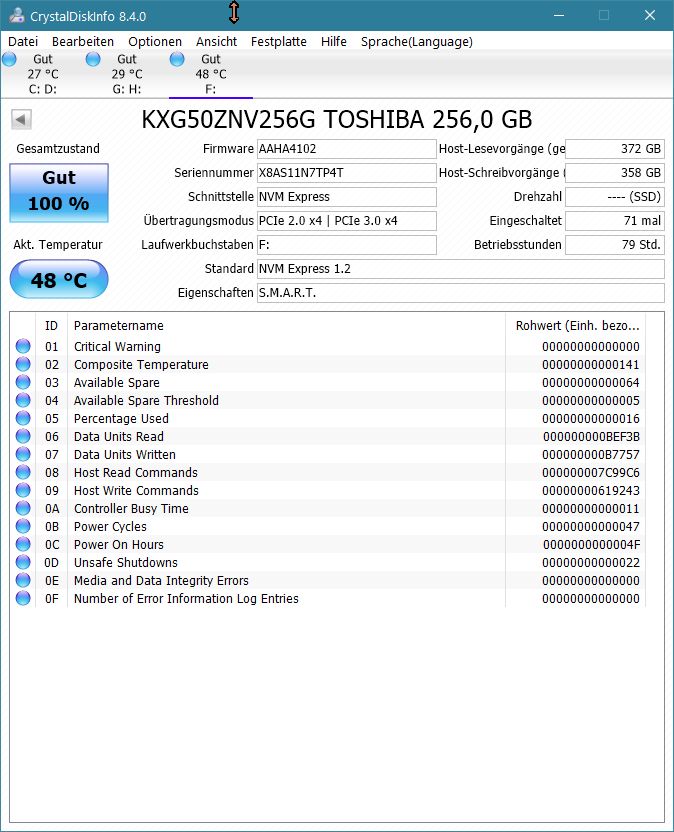Open the Ansicht menu

(x=217, y=41)
